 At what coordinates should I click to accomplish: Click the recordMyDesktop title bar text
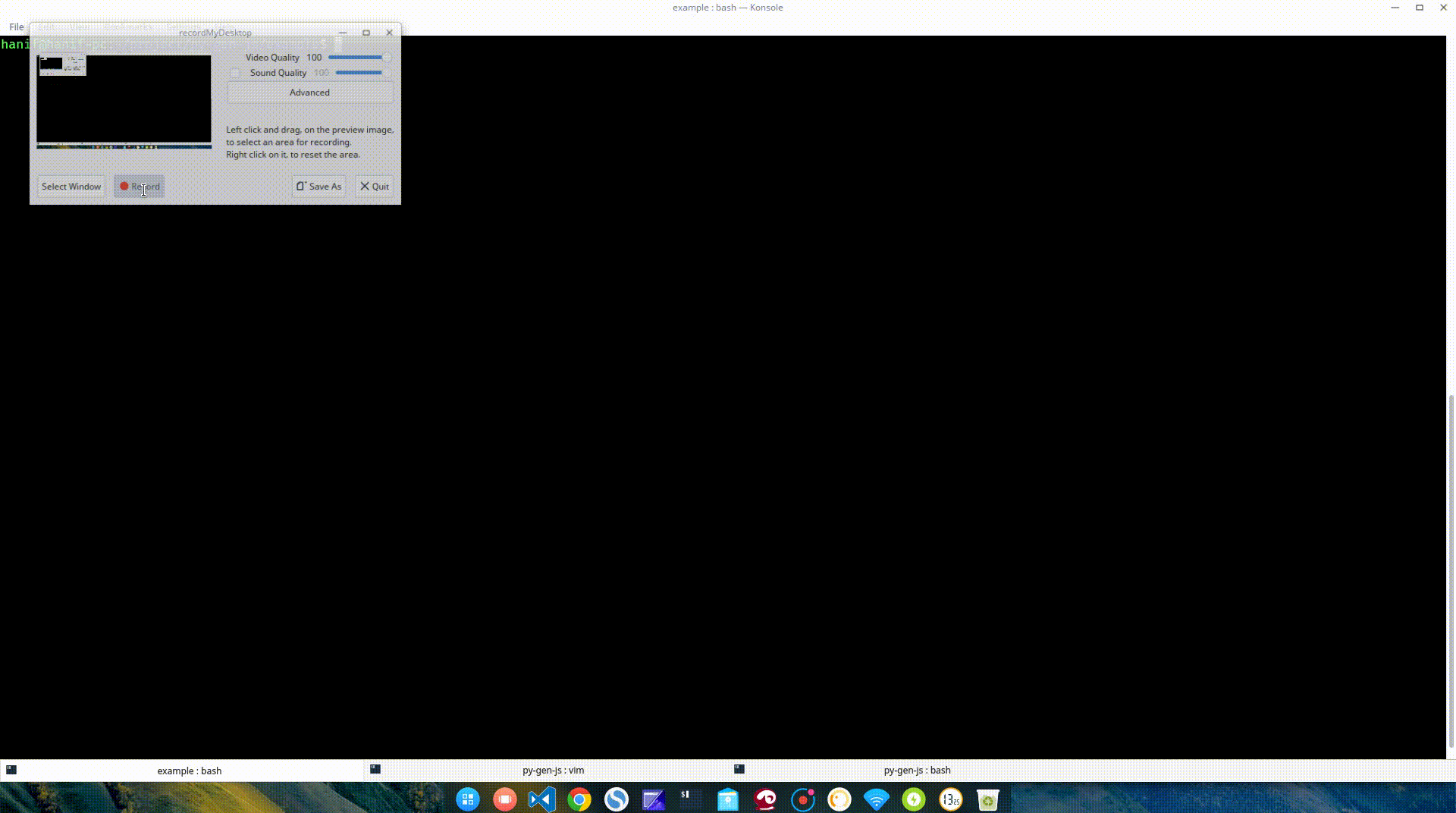click(215, 33)
